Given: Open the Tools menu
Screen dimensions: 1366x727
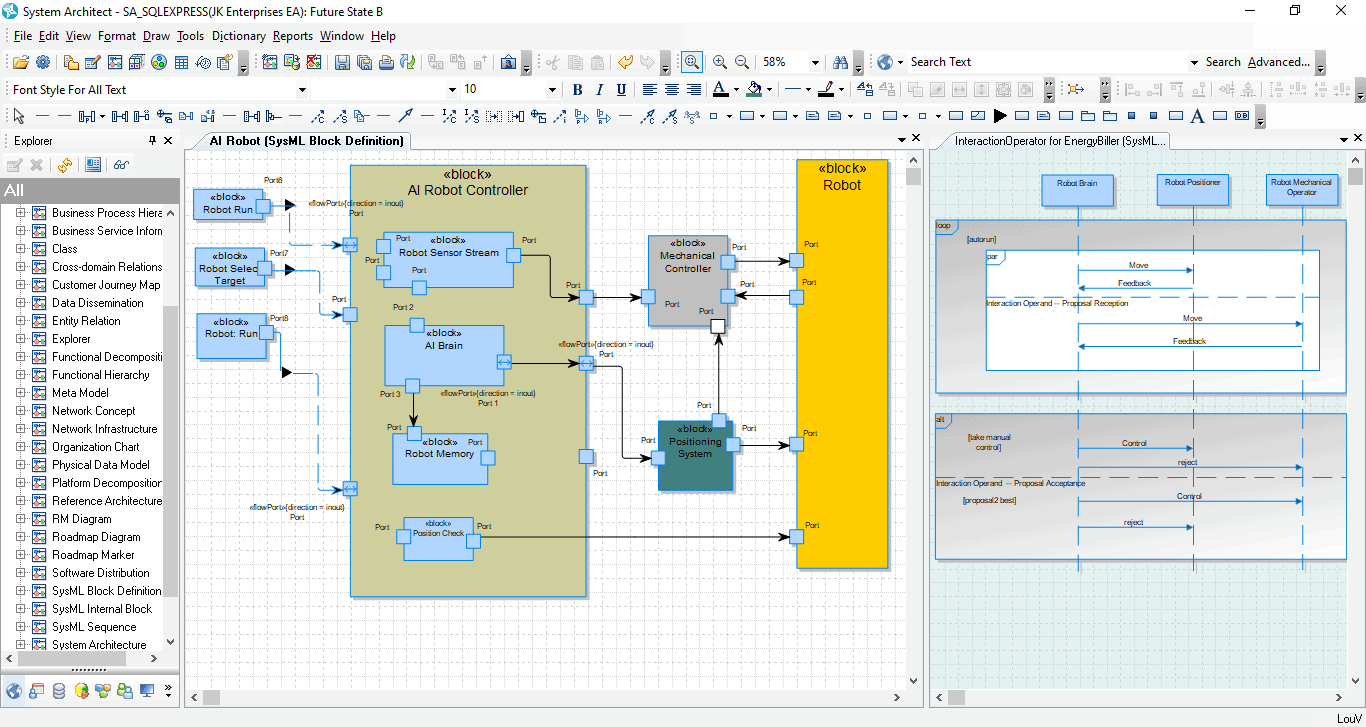Looking at the screenshot, I should 190,35.
